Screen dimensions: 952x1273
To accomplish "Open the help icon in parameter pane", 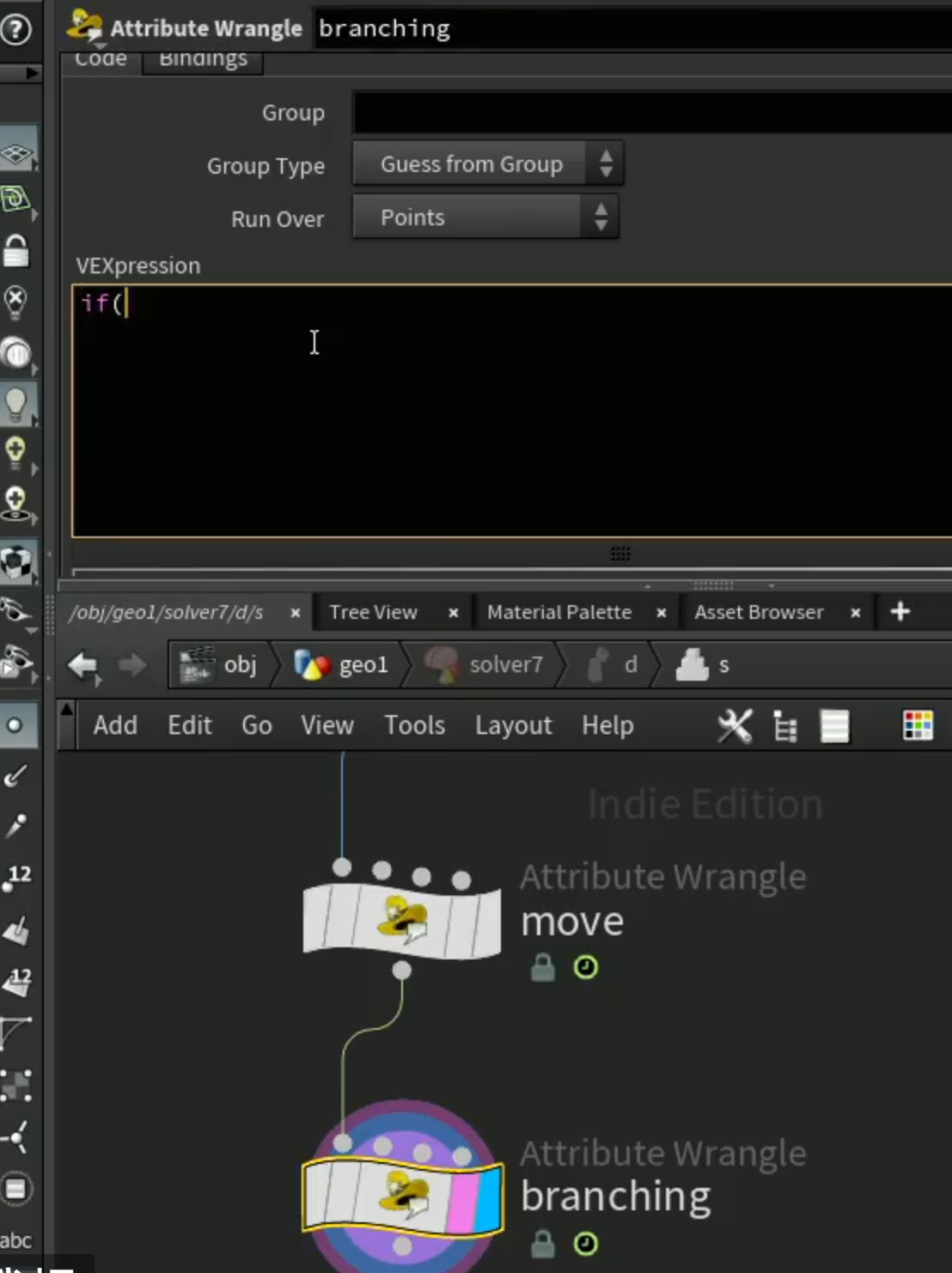I will click(15, 29).
